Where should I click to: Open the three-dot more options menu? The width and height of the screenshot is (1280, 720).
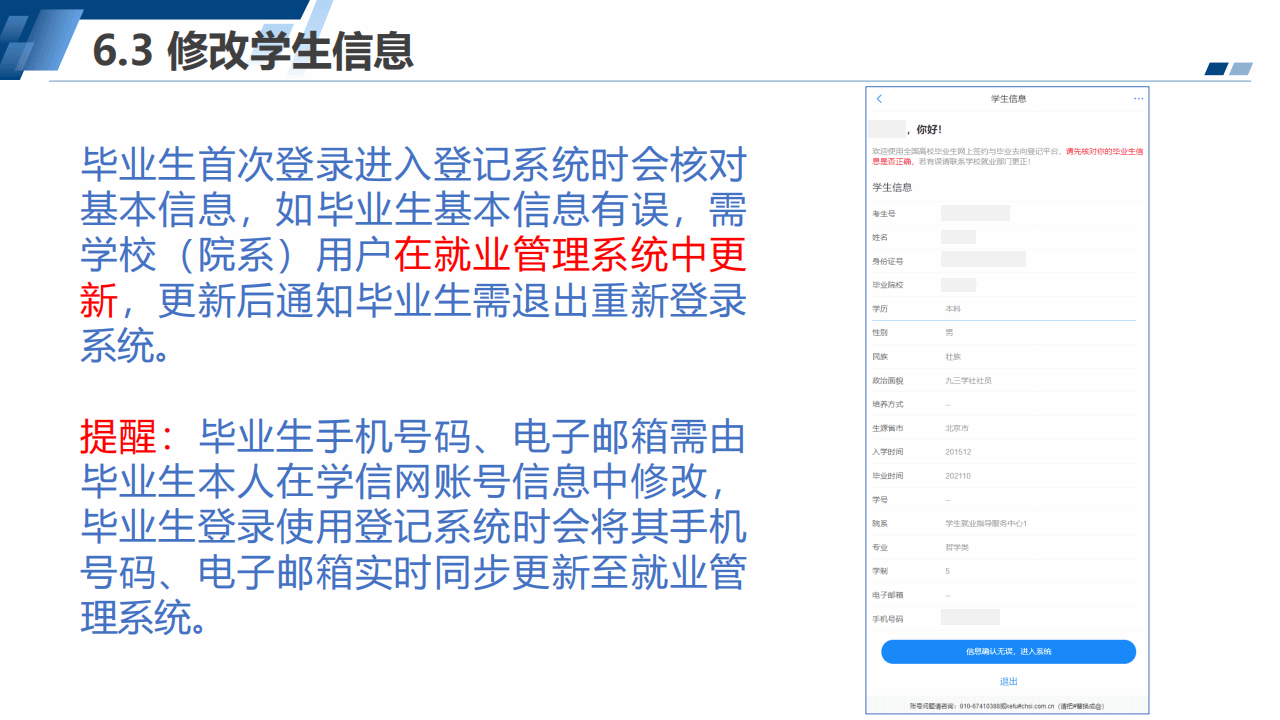[1138, 99]
